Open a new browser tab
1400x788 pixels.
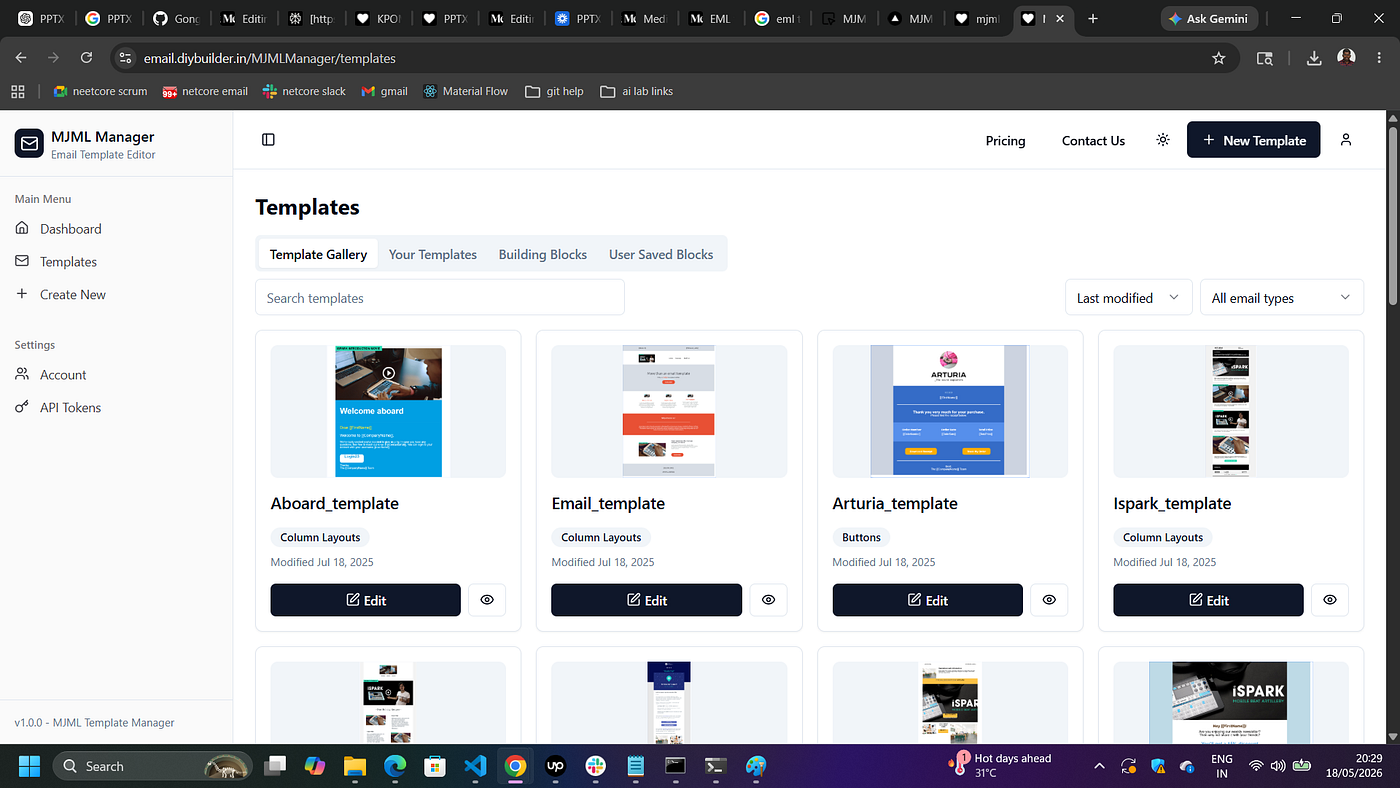pos(1093,18)
